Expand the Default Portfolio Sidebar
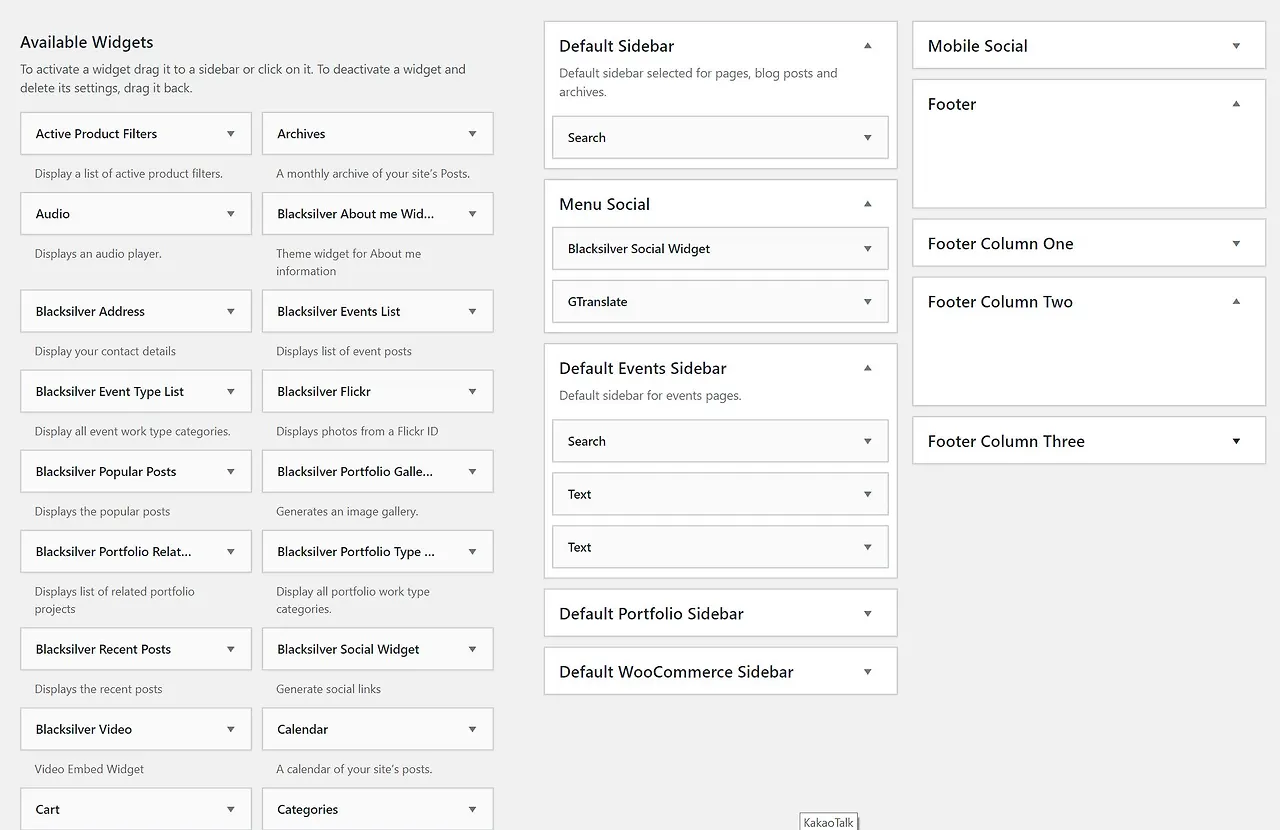This screenshot has height=830, width=1280. 868,614
